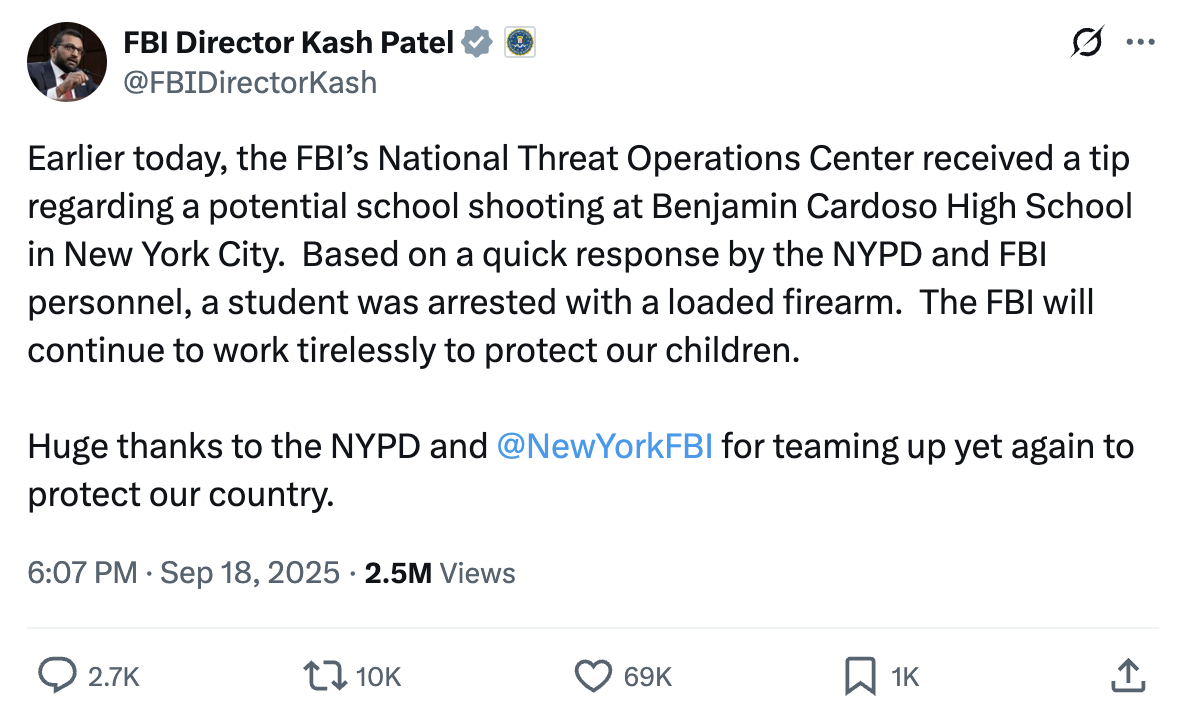This screenshot has width=1190, height=720.
Task: Click the blue verified checkmark badge
Action: coord(478,42)
